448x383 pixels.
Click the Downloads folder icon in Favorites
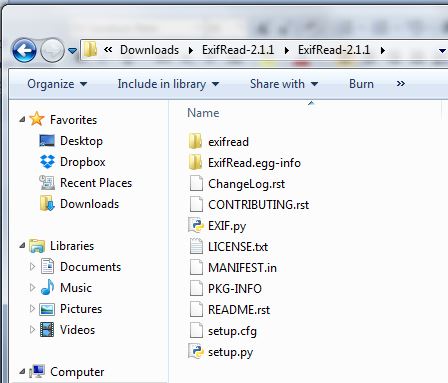point(47,204)
